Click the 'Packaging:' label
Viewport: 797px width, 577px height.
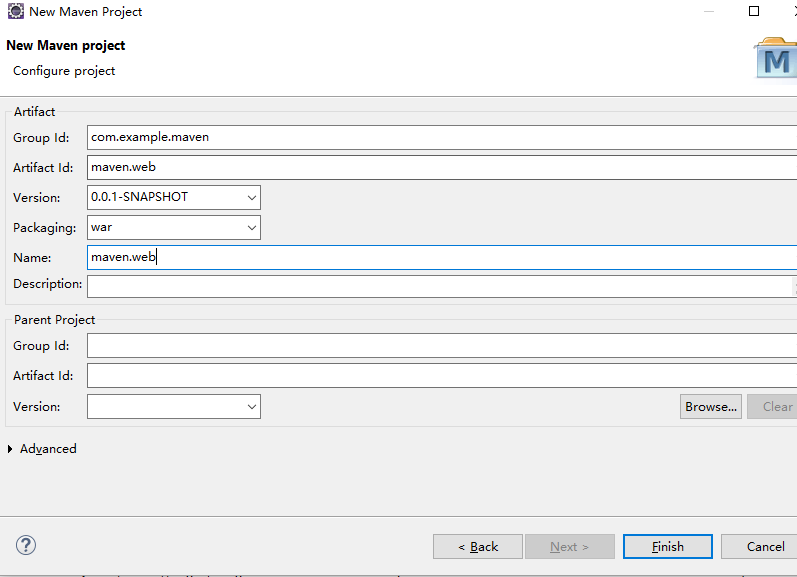[x=44, y=228]
